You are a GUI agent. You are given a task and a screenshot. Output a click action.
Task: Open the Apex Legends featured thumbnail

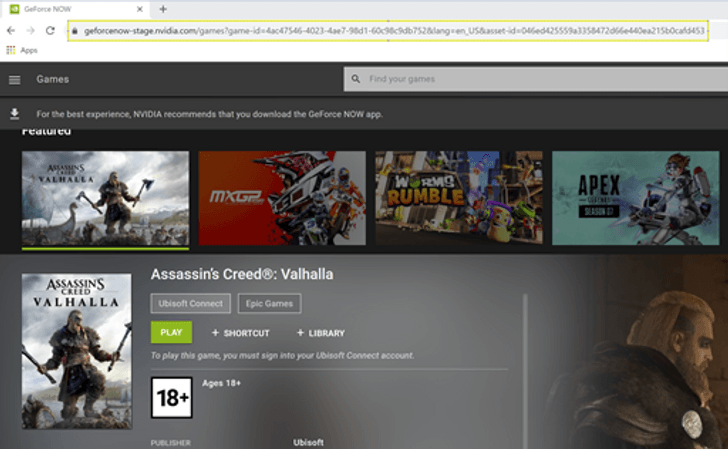(636, 198)
